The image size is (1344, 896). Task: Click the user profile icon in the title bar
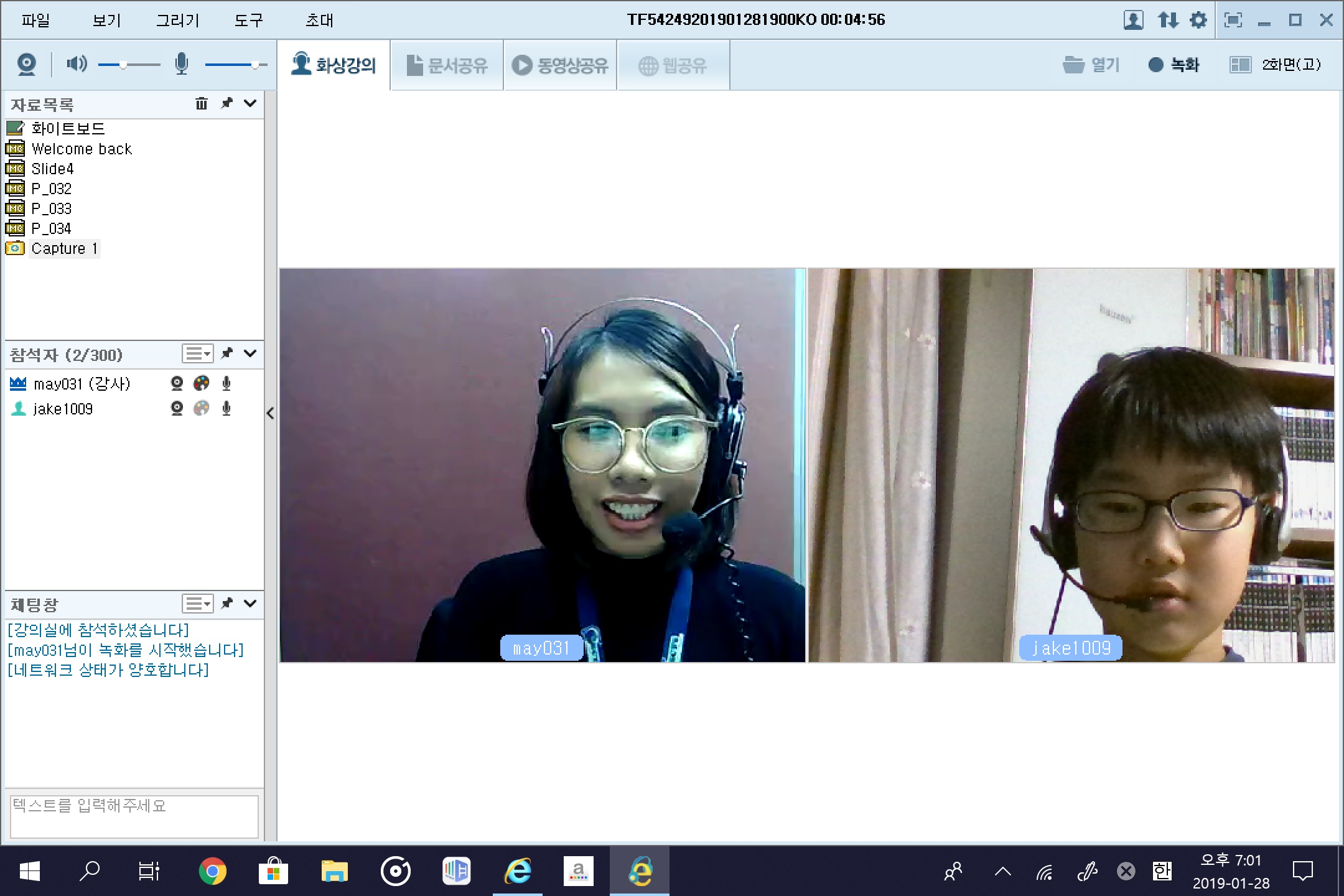coord(1133,20)
